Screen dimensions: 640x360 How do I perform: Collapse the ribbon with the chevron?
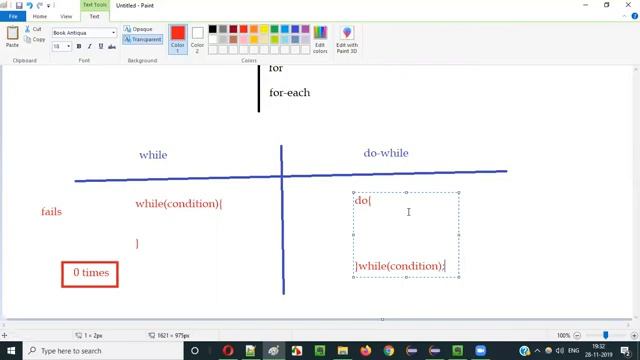[x=624, y=16]
